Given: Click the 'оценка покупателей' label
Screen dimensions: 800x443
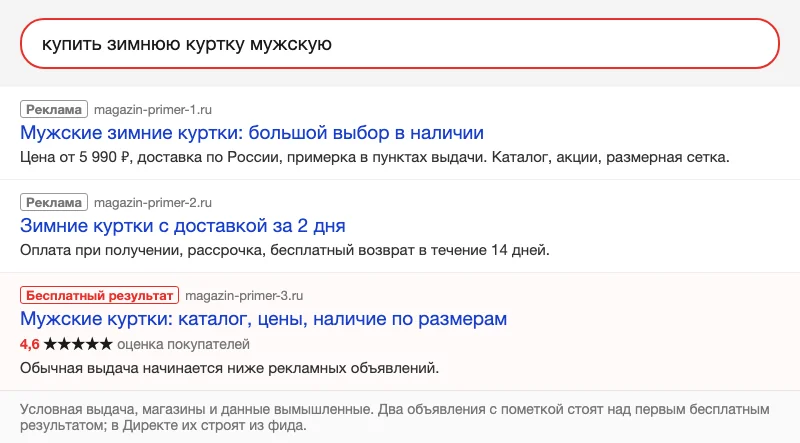Looking at the screenshot, I should 183,344.
